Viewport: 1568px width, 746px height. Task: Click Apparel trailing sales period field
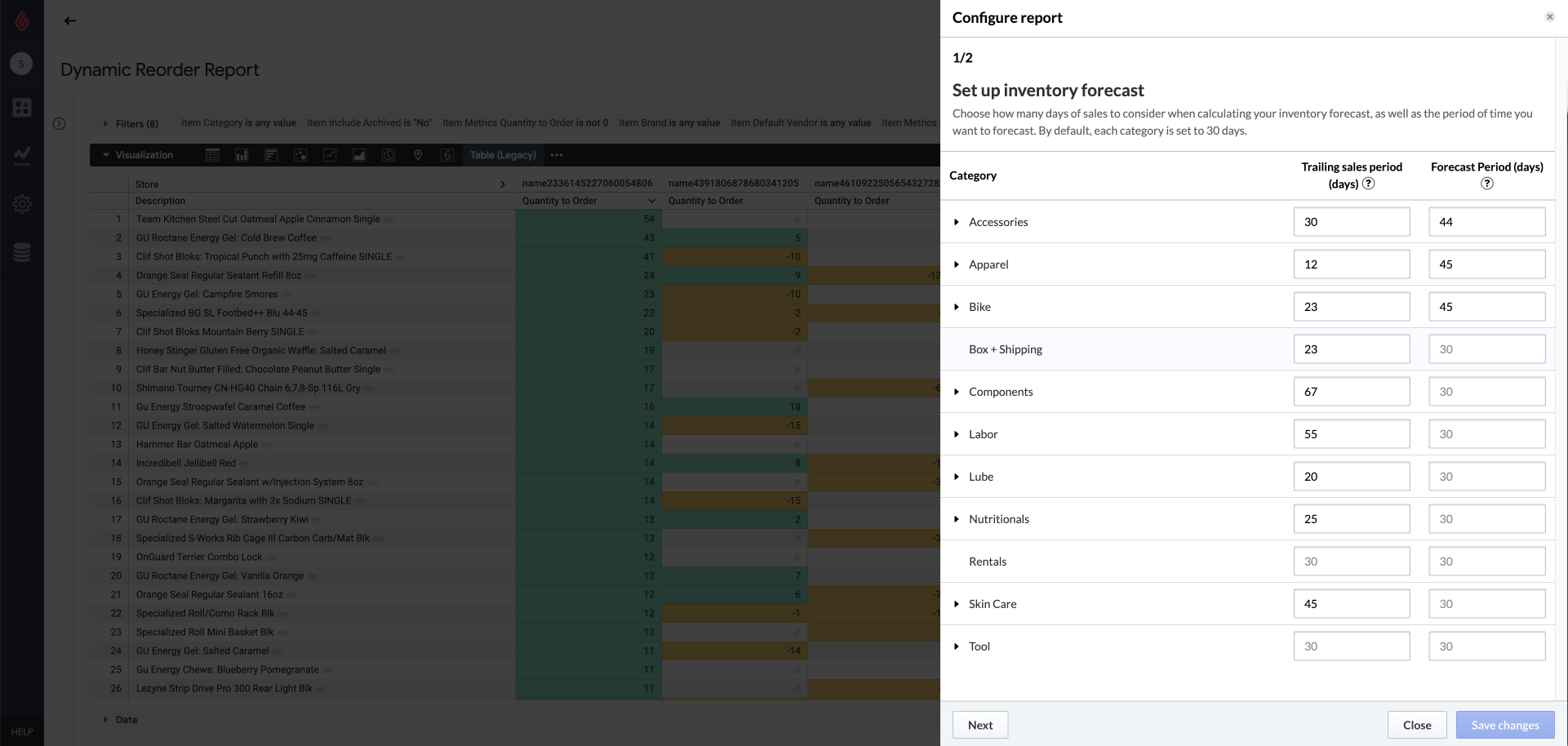[1351, 264]
